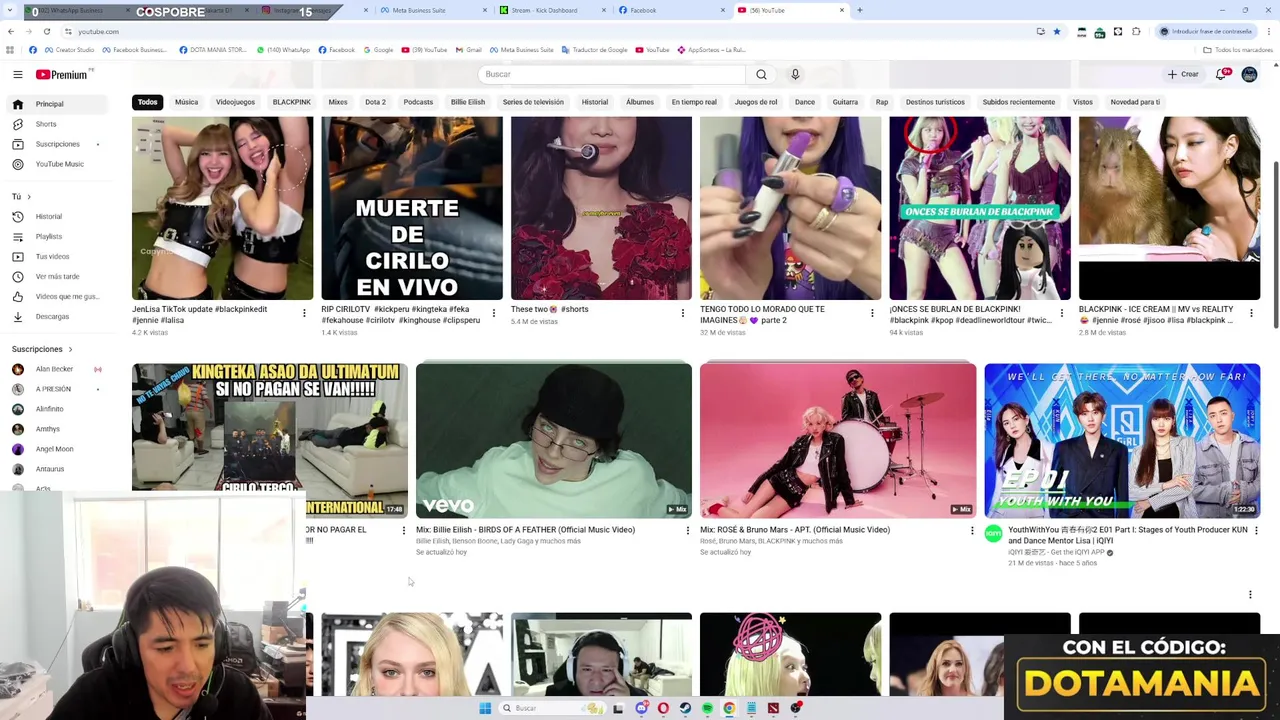The image size is (1280, 720).
Task: Open Tus videos in sidebar
Action: (x=55, y=256)
